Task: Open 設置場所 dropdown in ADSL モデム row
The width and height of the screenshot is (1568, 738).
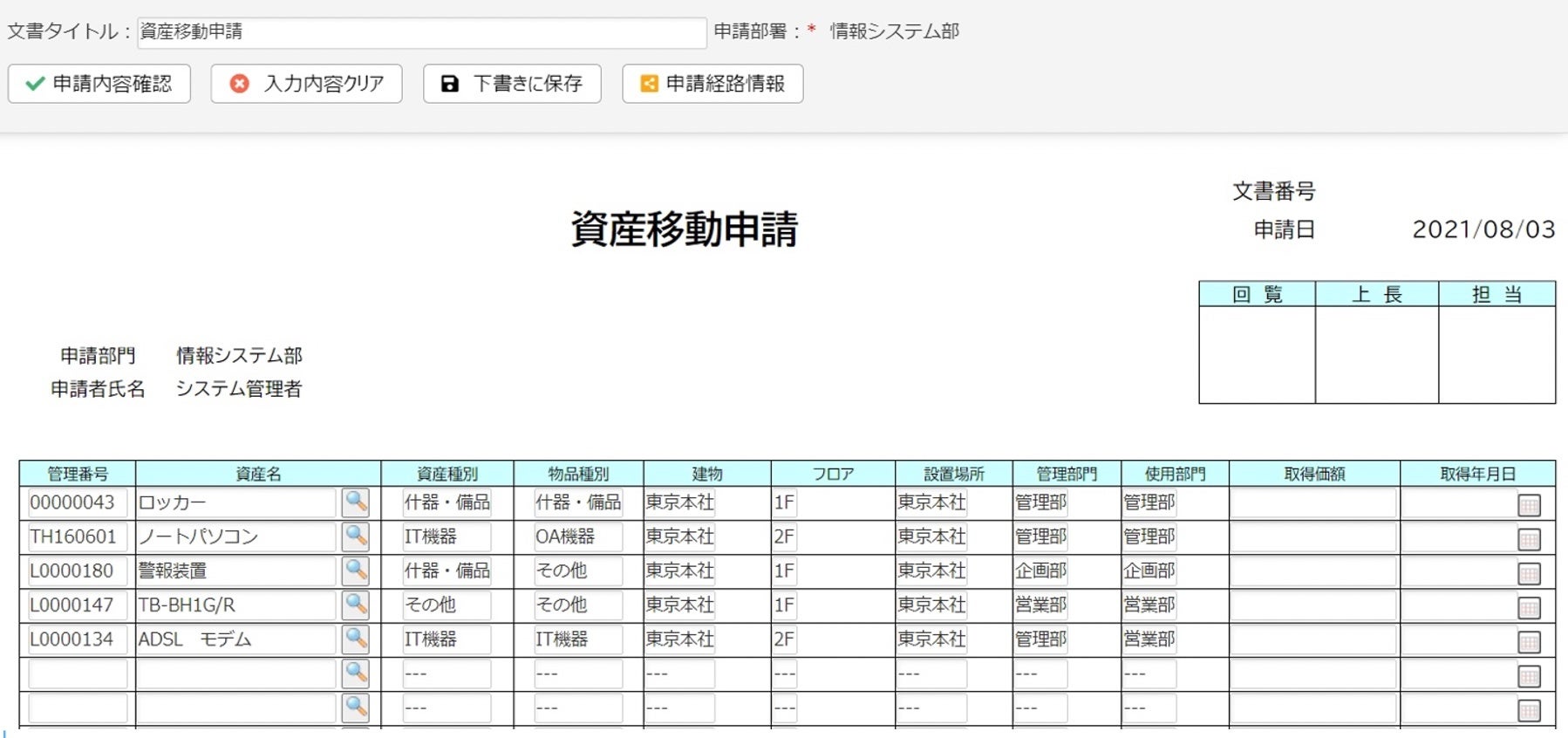Action: click(x=931, y=639)
